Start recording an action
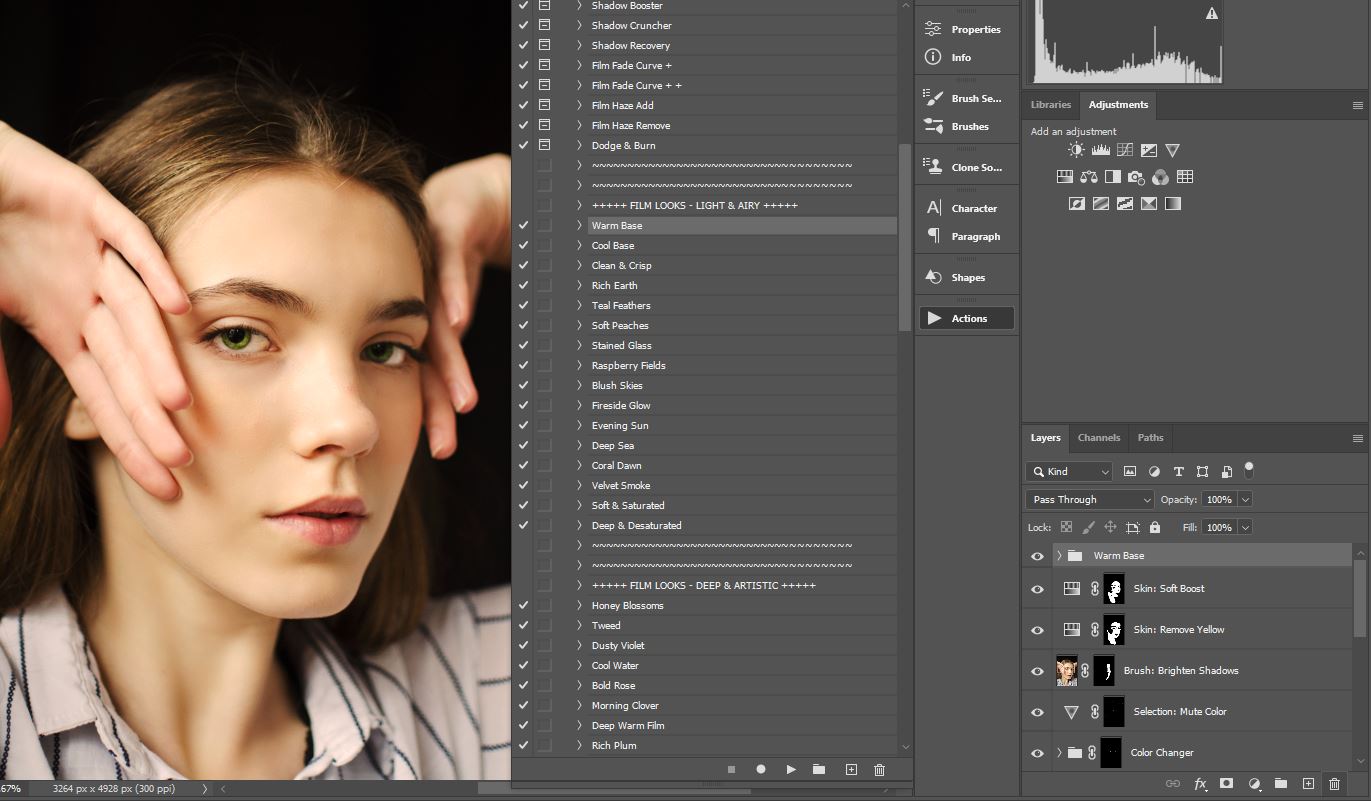The height and width of the screenshot is (801, 1371). pyautogui.click(x=761, y=769)
